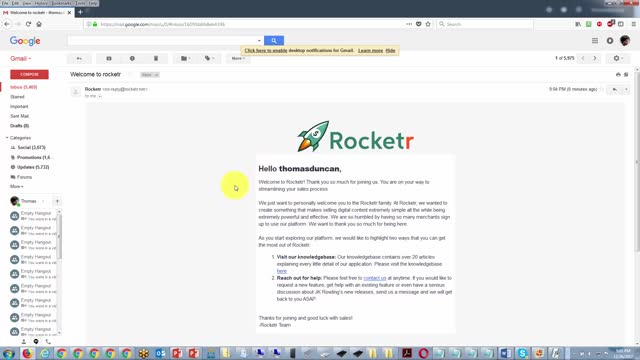Click the 'contact us' link
The image size is (640, 360).
(x=375, y=278)
